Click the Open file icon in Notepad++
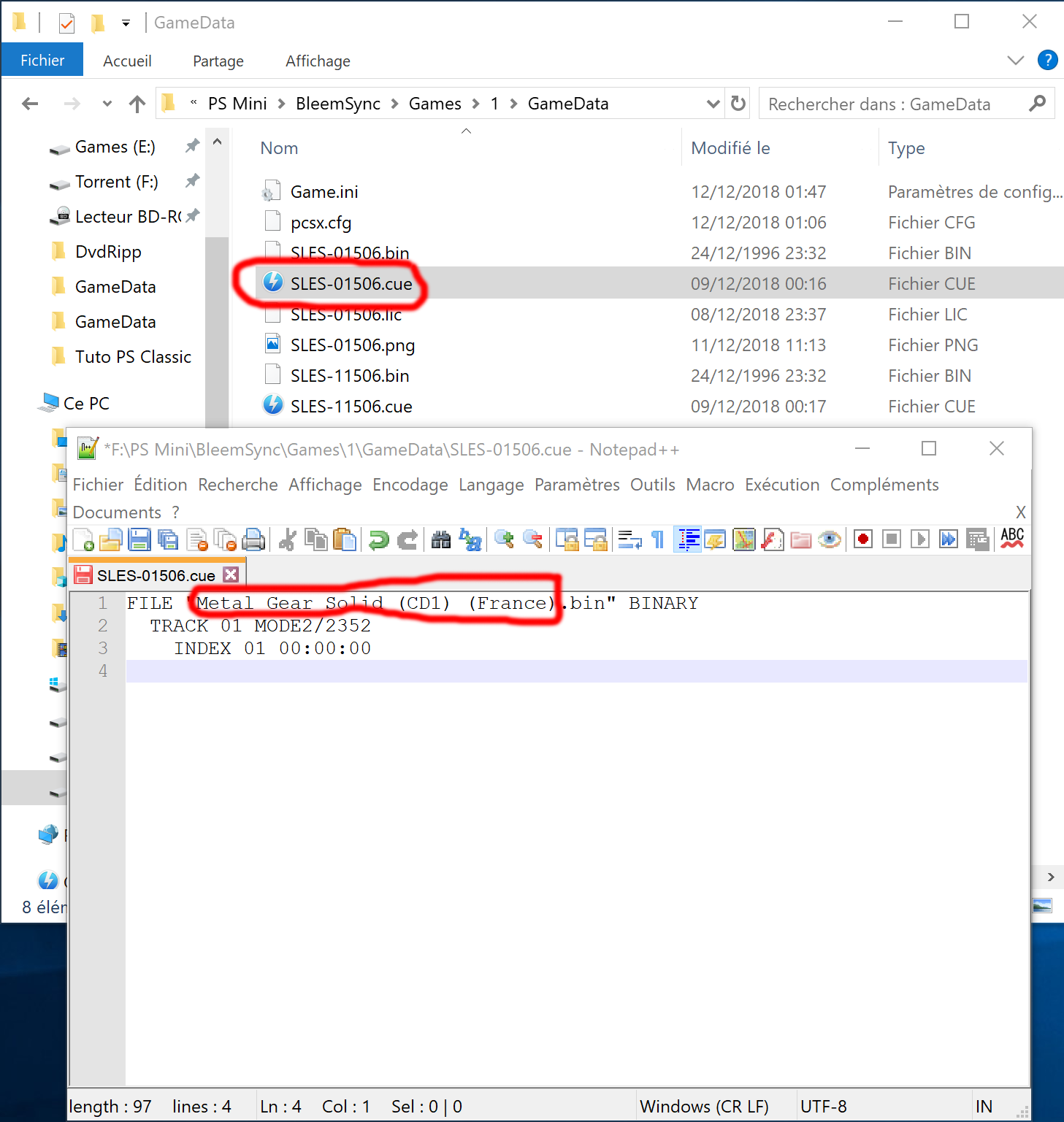The width and height of the screenshot is (1064, 1122). tap(111, 539)
